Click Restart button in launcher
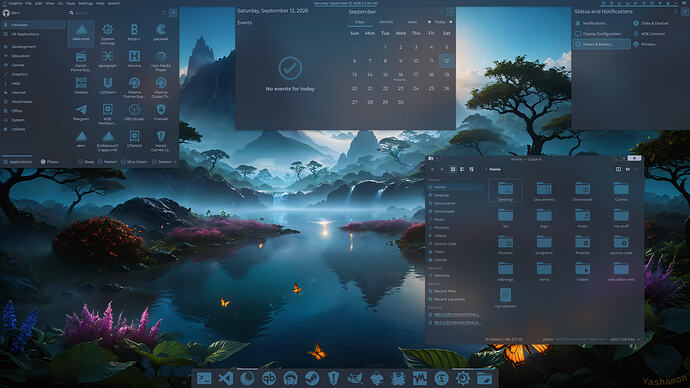Screen dimensions: 690x388 tap(107, 161)
